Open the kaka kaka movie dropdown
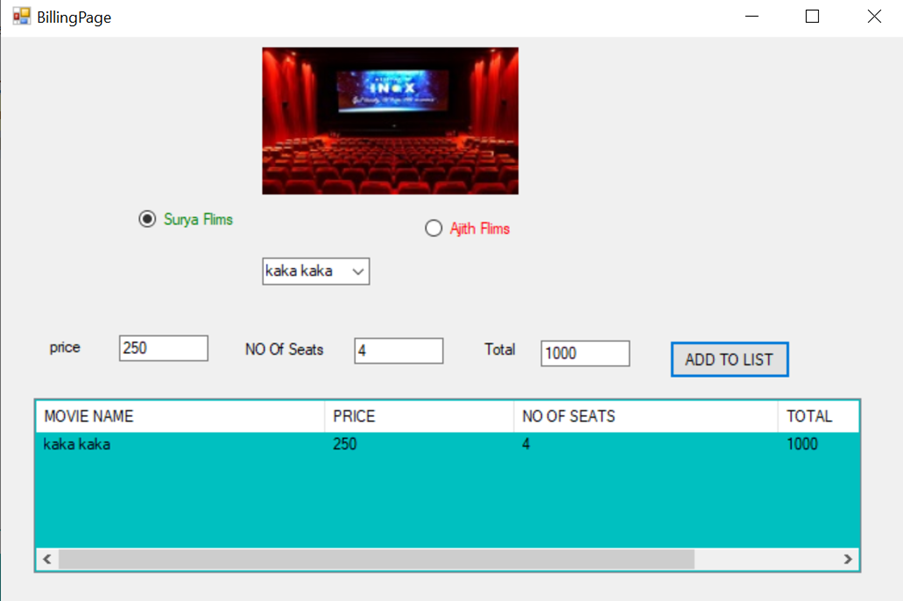Viewport: 903px width, 601px height. 316,271
